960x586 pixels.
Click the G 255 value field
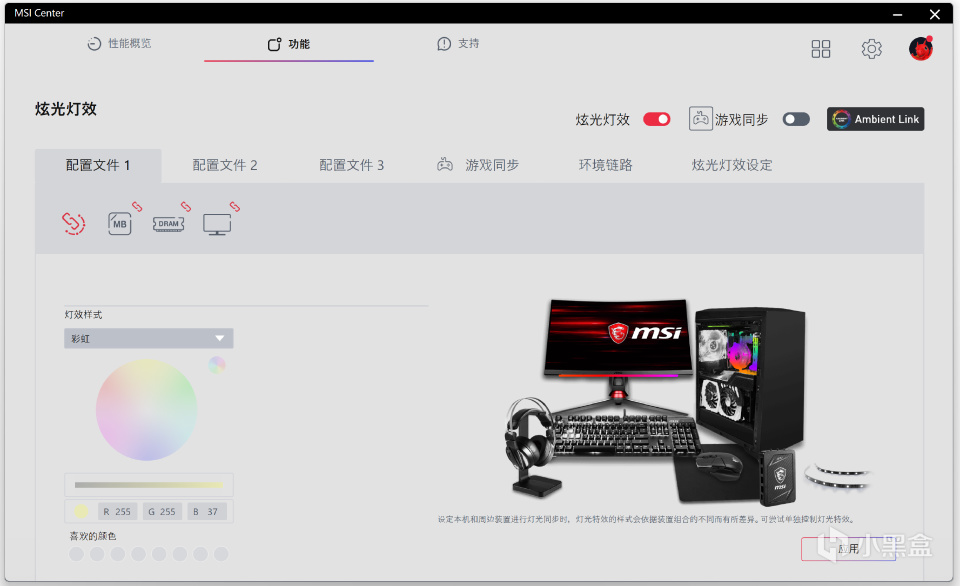click(x=162, y=511)
